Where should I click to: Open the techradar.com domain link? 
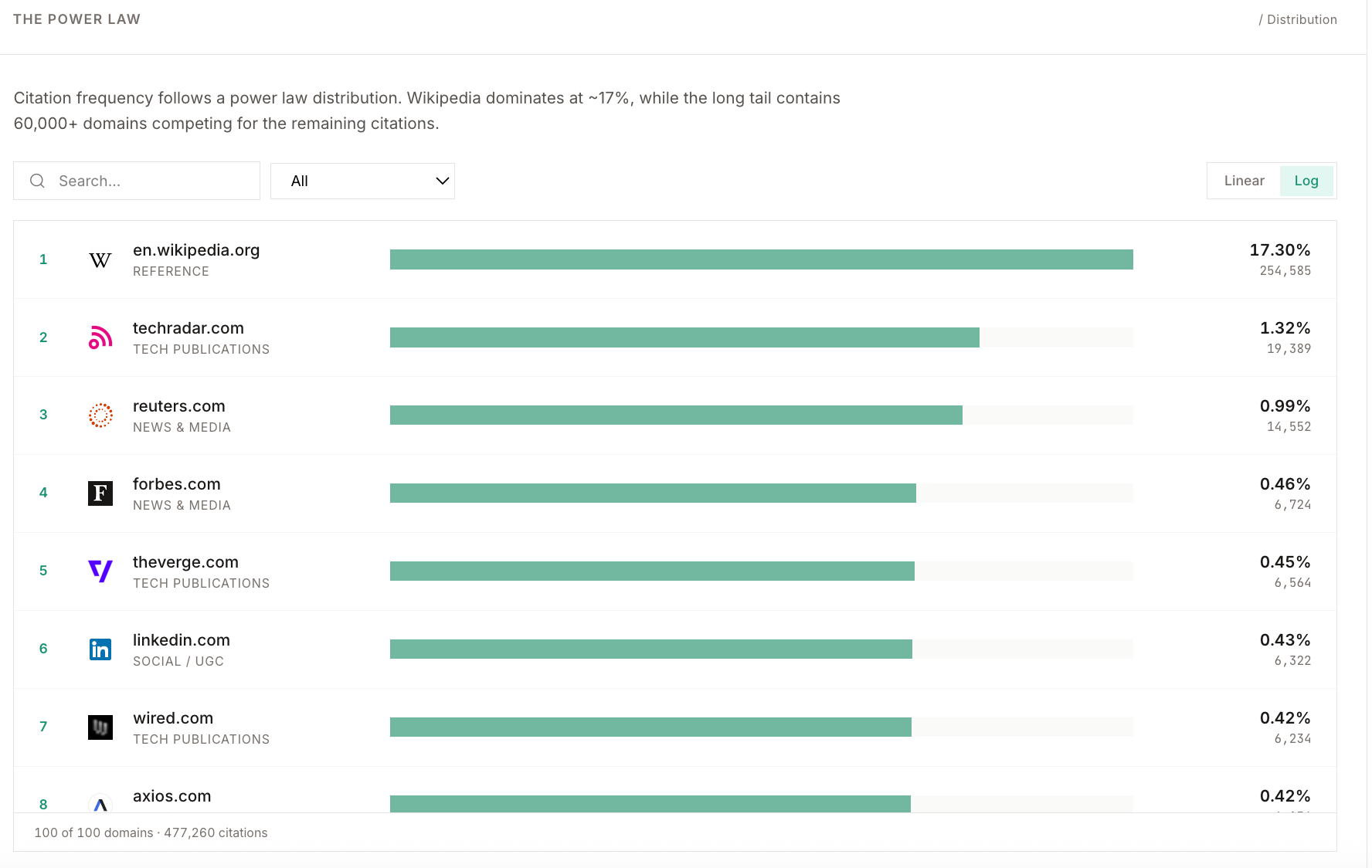coord(188,328)
